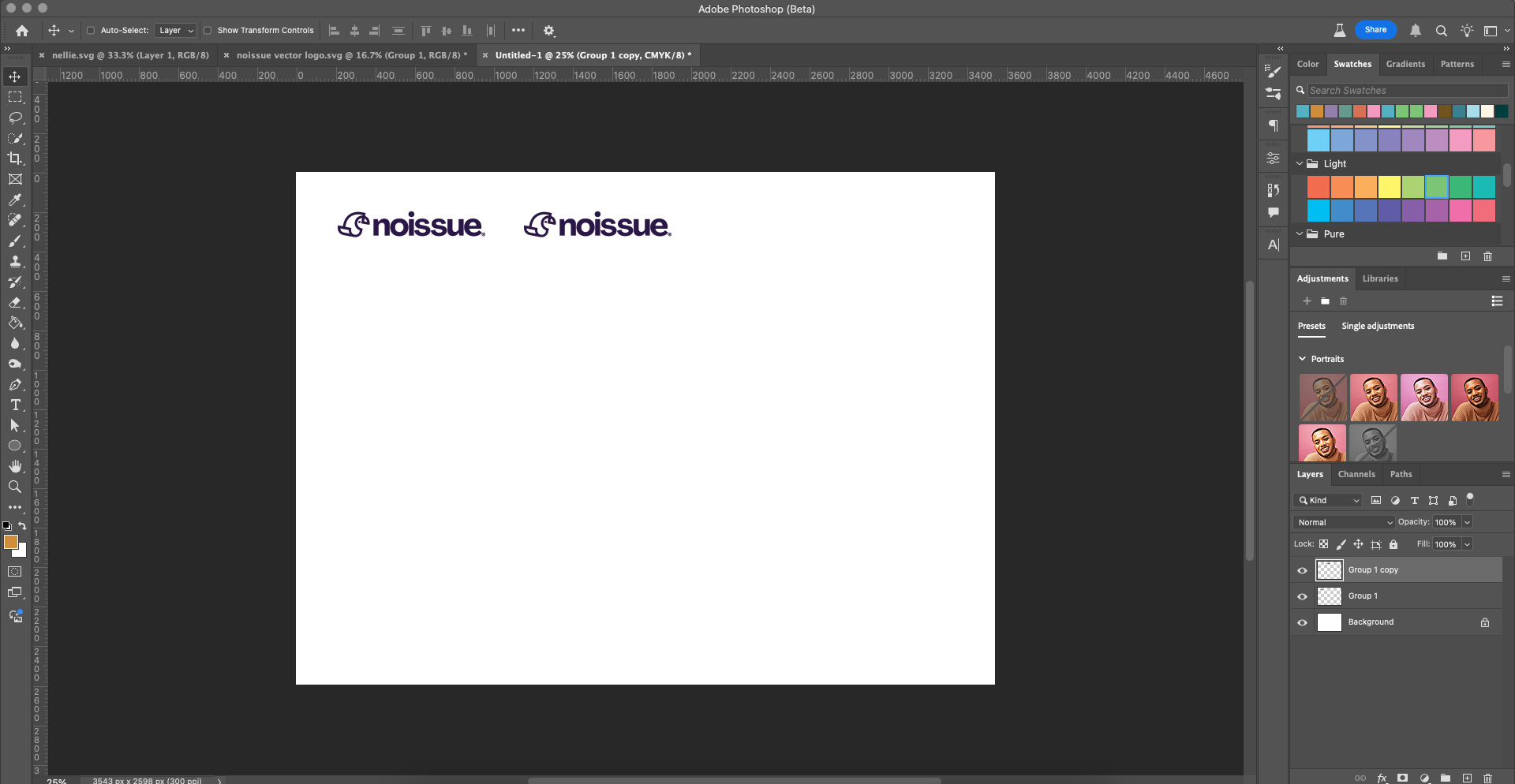Create new swatch in Swatches panel

[1465, 256]
